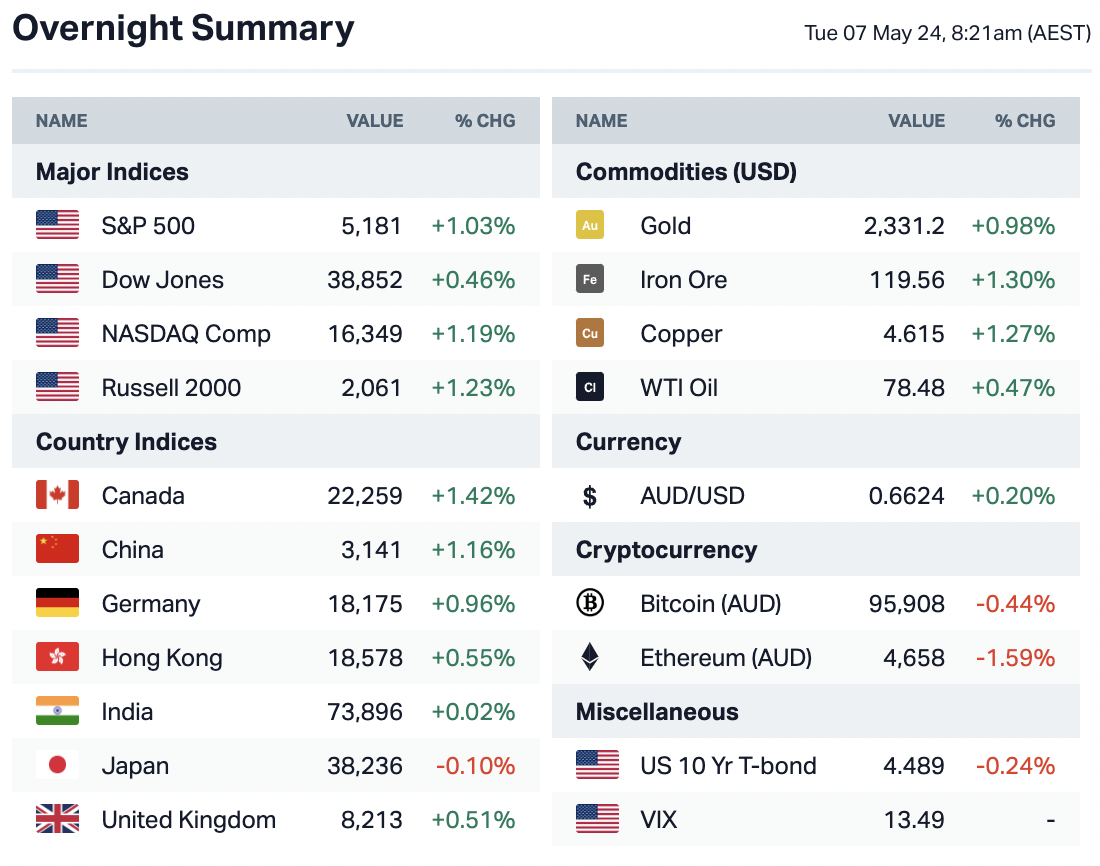Sort commodities by % CHG header
Viewport: 1100px width, 866px height.
coord(1025,121)
